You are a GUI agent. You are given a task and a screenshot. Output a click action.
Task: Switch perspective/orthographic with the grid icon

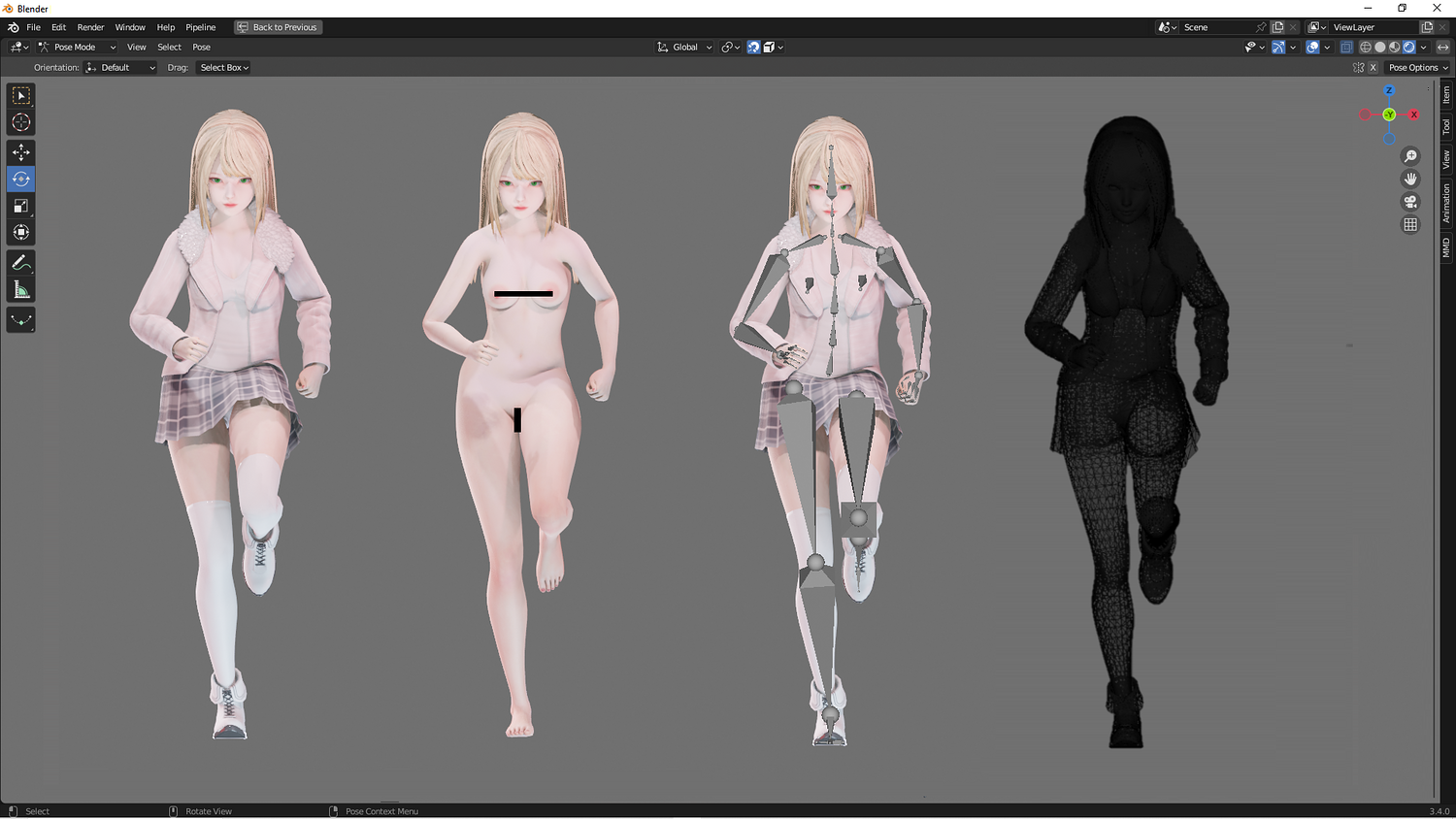point(1410,224)
